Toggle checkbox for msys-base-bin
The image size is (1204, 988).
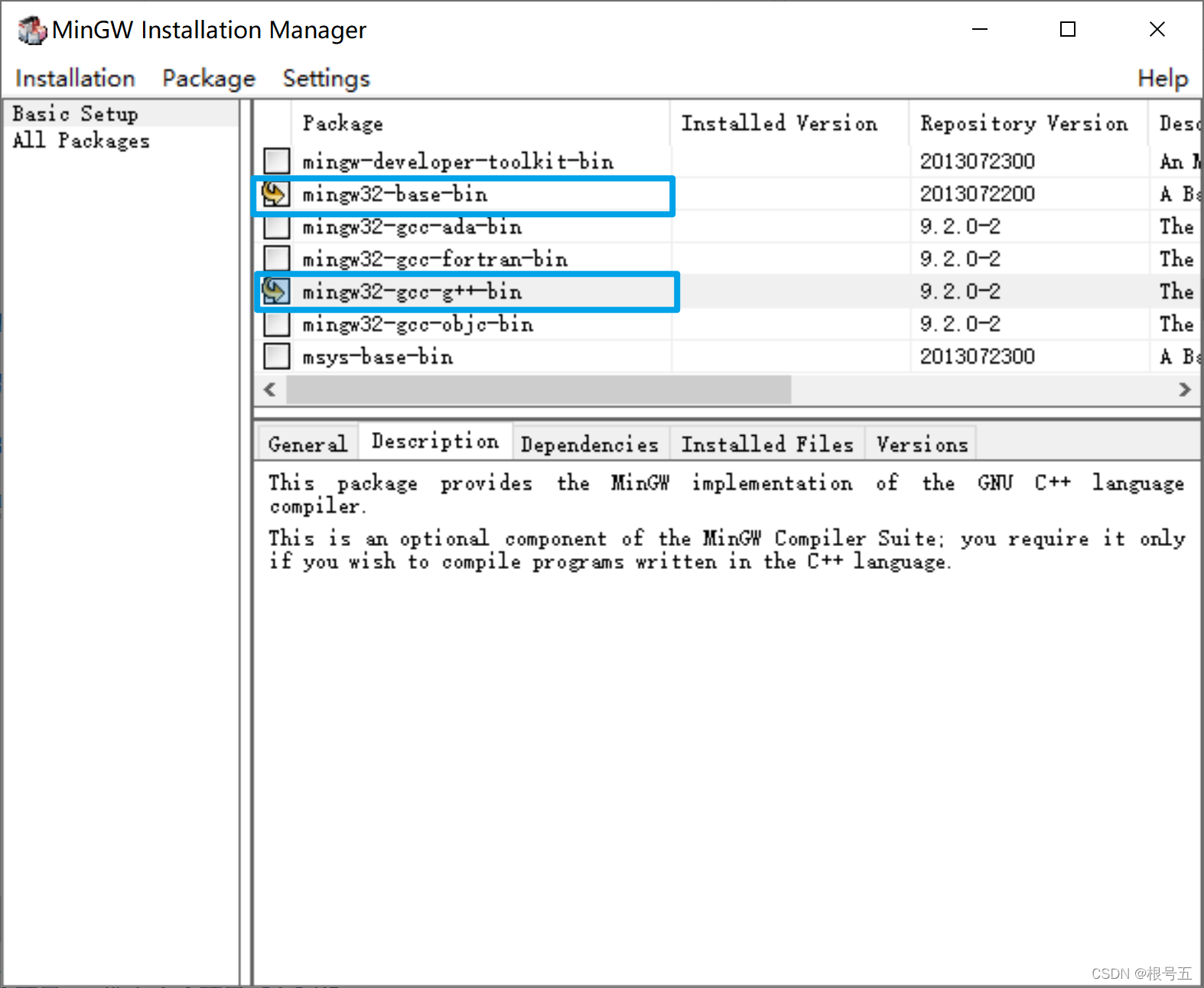tap(276, 356)
